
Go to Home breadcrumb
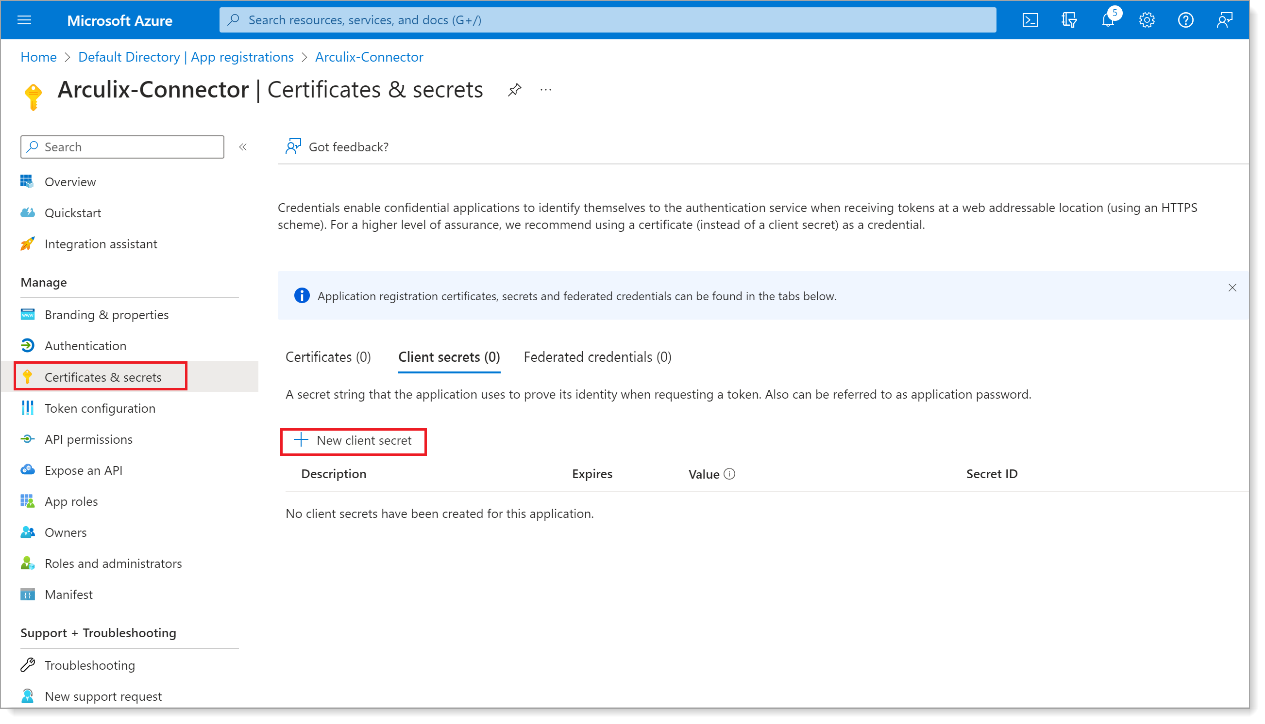pyautogui.click(x=38, y=57)
